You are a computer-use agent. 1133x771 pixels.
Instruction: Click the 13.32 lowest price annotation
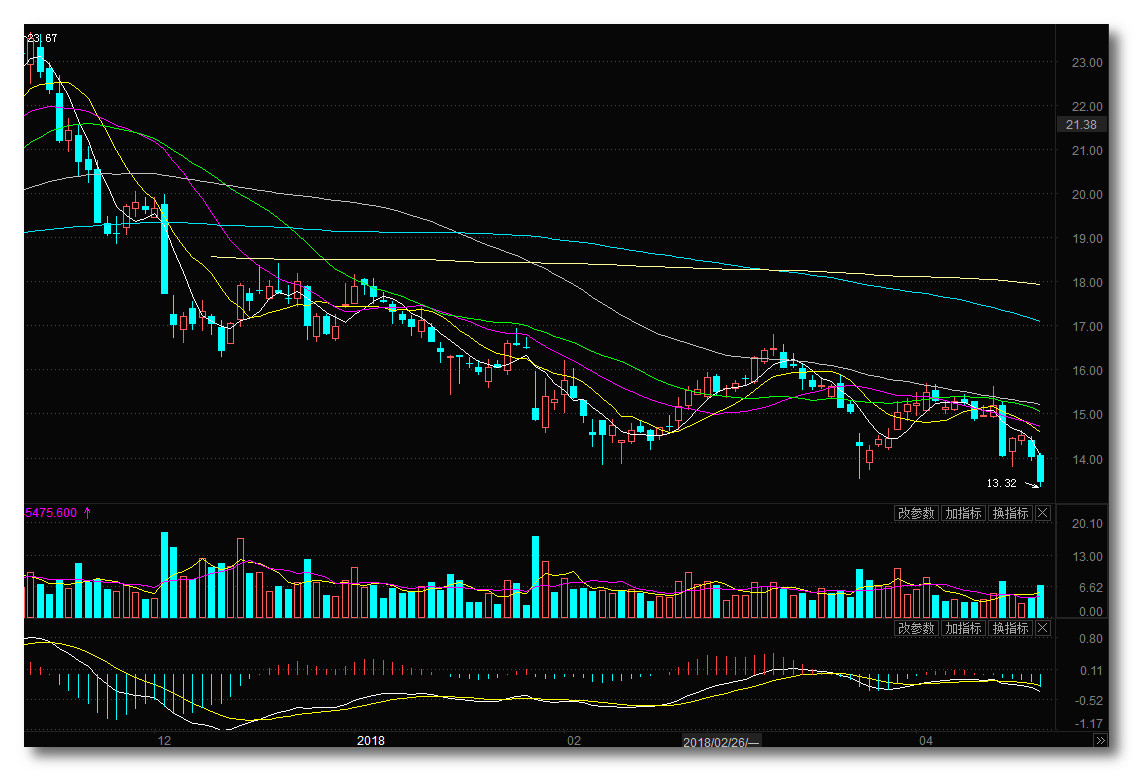[1002, 483]
